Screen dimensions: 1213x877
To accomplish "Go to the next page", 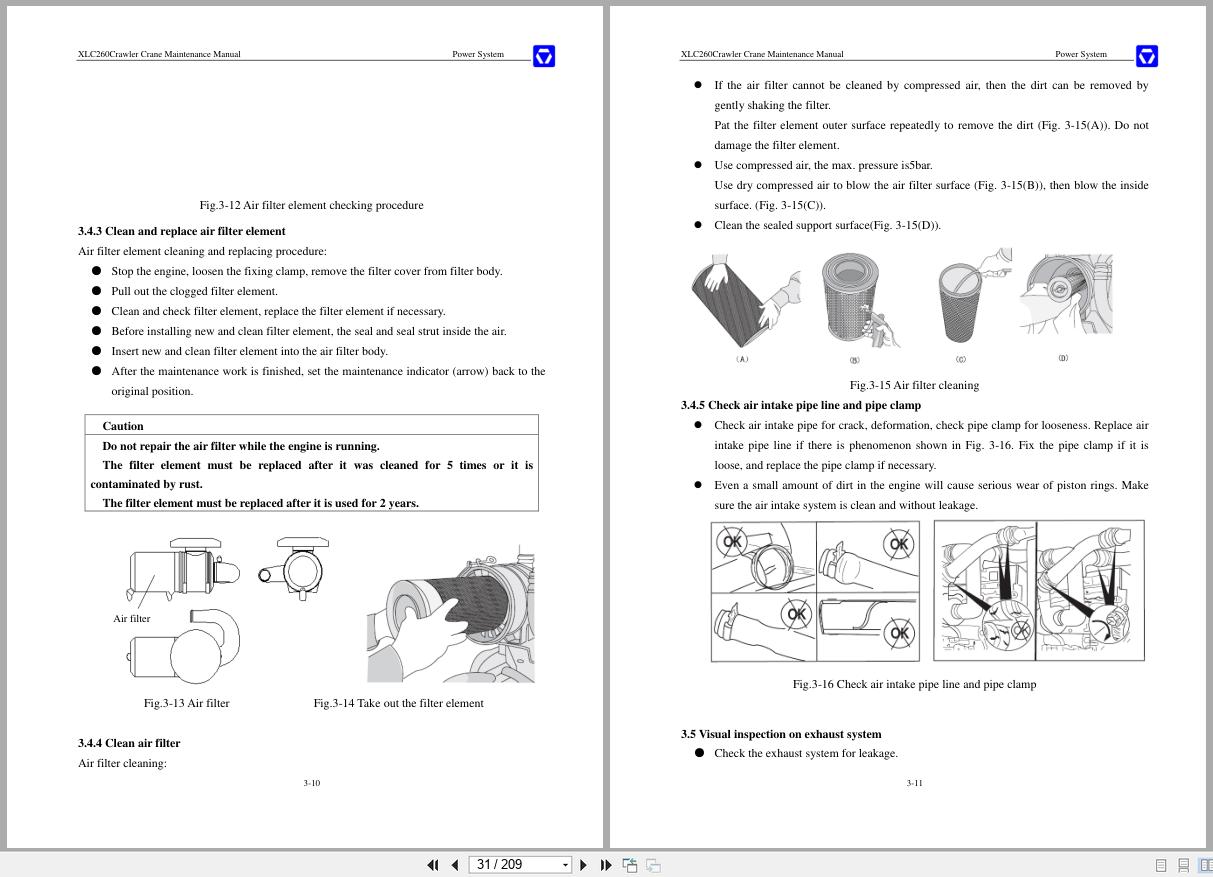I will click(584, 865).
